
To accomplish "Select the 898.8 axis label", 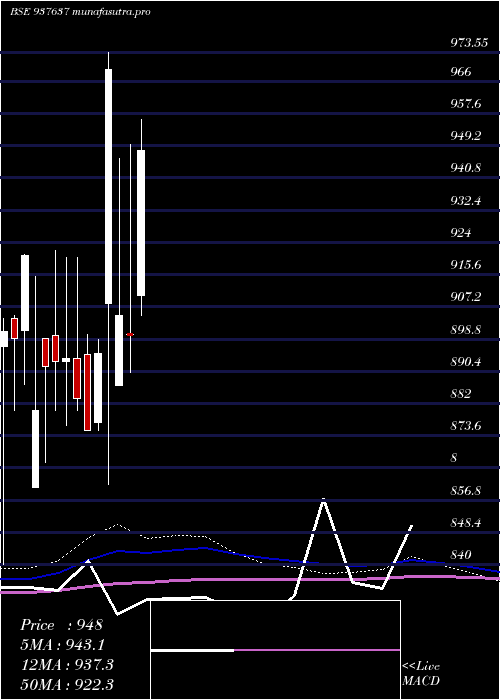I will coord(466,329).
